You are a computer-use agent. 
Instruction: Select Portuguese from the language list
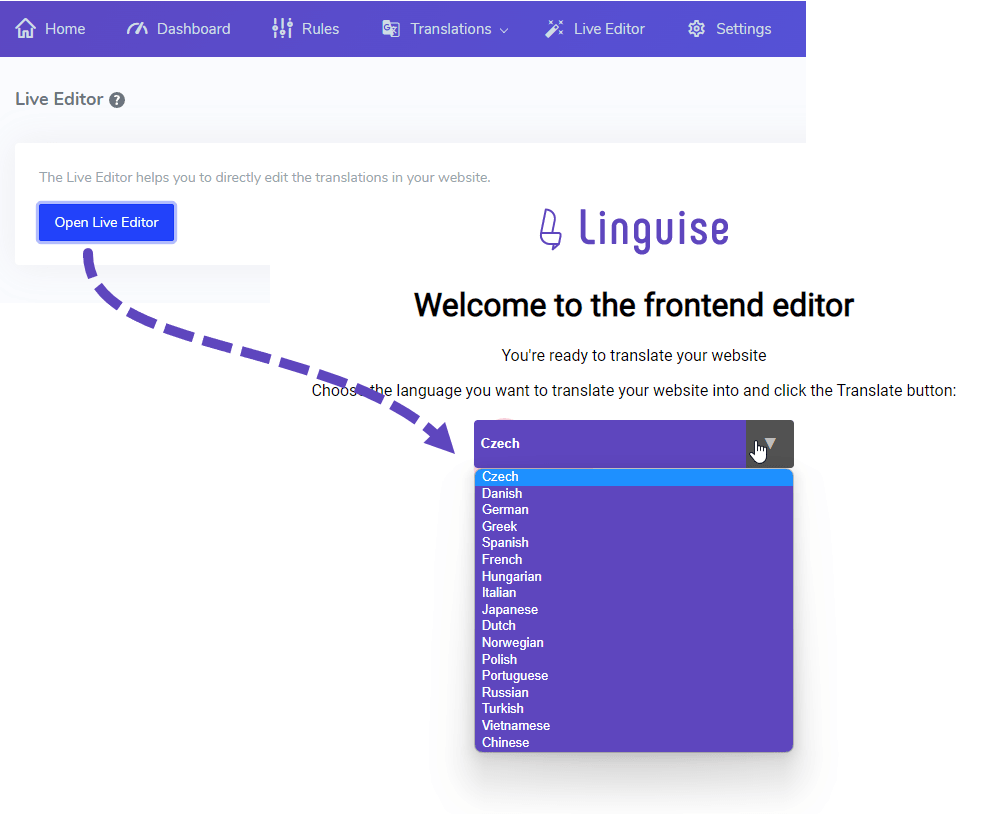coord(634,676)
